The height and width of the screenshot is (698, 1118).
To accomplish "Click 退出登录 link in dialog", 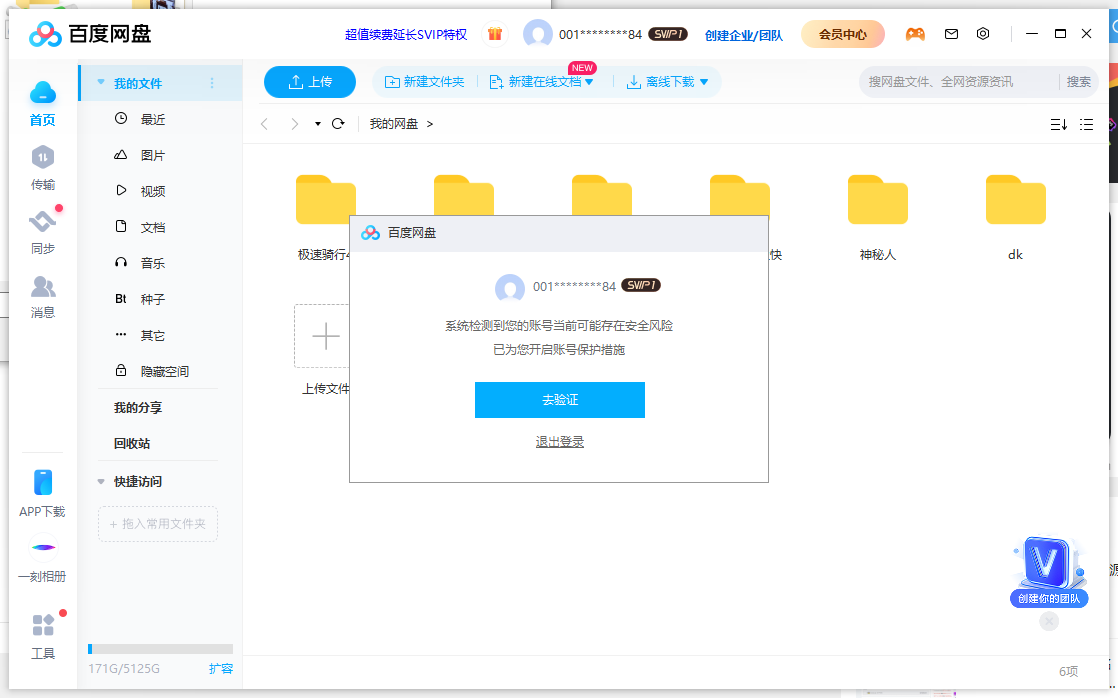I will click(560, 442).
